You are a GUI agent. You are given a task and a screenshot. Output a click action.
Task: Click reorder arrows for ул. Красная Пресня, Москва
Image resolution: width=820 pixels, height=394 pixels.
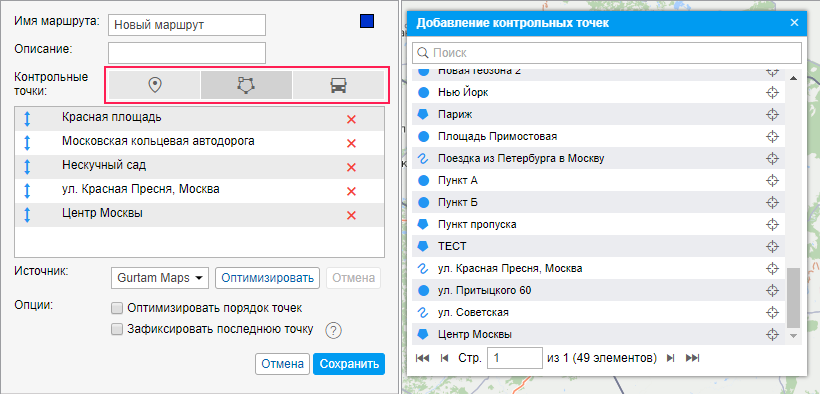click(27, 191)
